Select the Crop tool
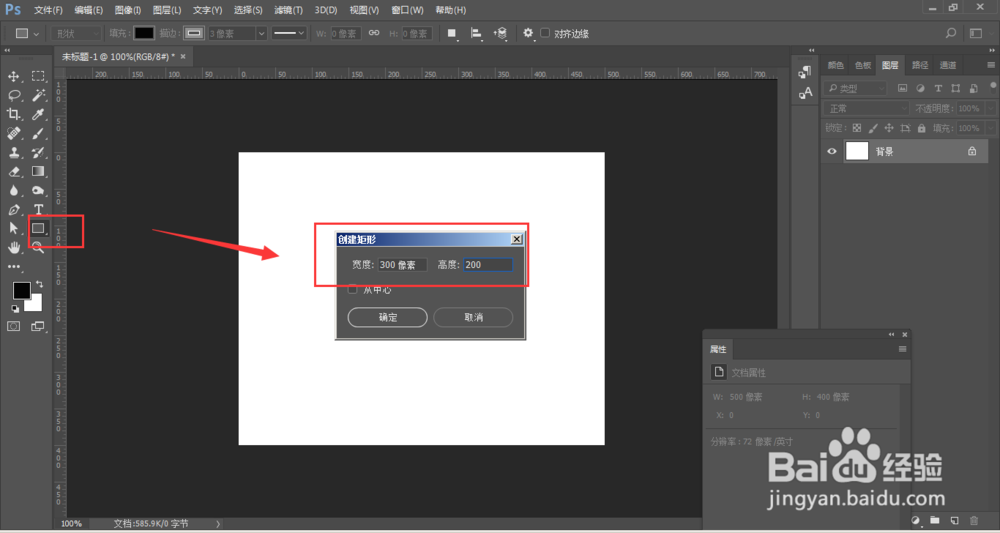The image size is (1000, 533). click(13, 115)
